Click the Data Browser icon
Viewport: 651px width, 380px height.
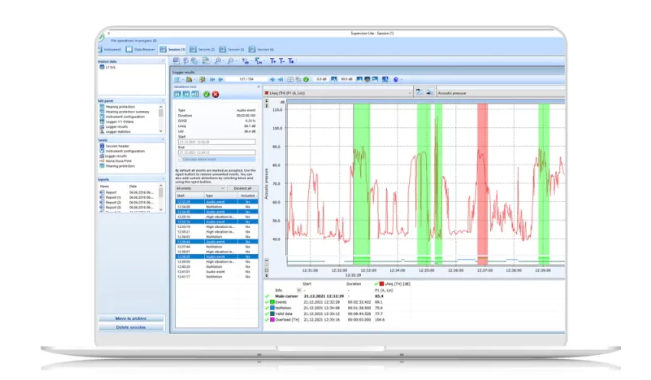[129, 49]
